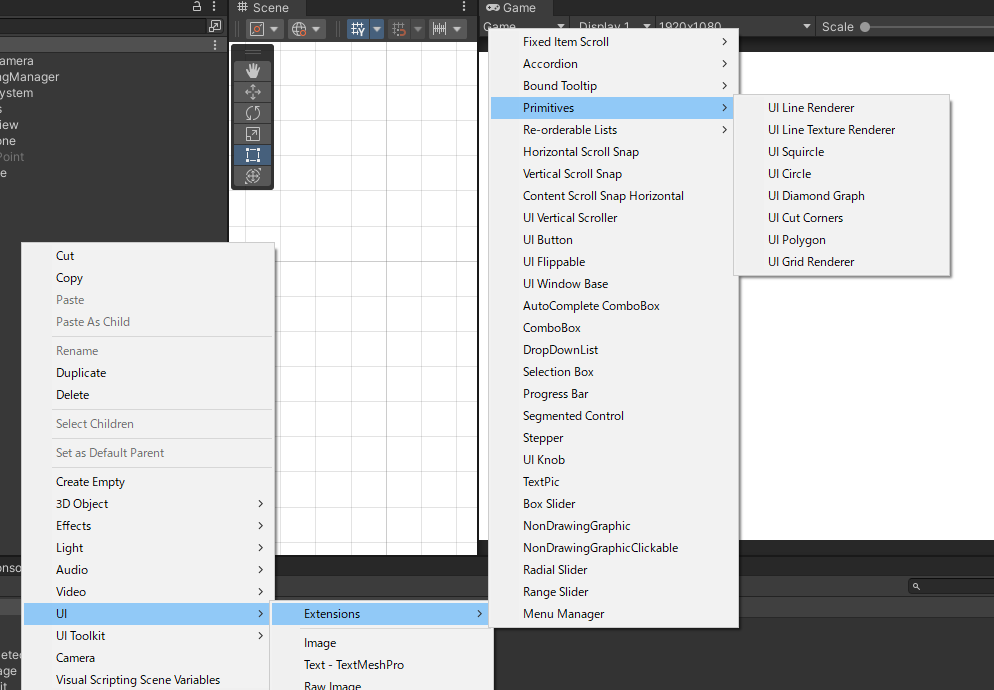The height and width of the screenshot is (690, 994).
Task: Open the Re-orderable Lists submenu
Action: (x=614, y=130)
